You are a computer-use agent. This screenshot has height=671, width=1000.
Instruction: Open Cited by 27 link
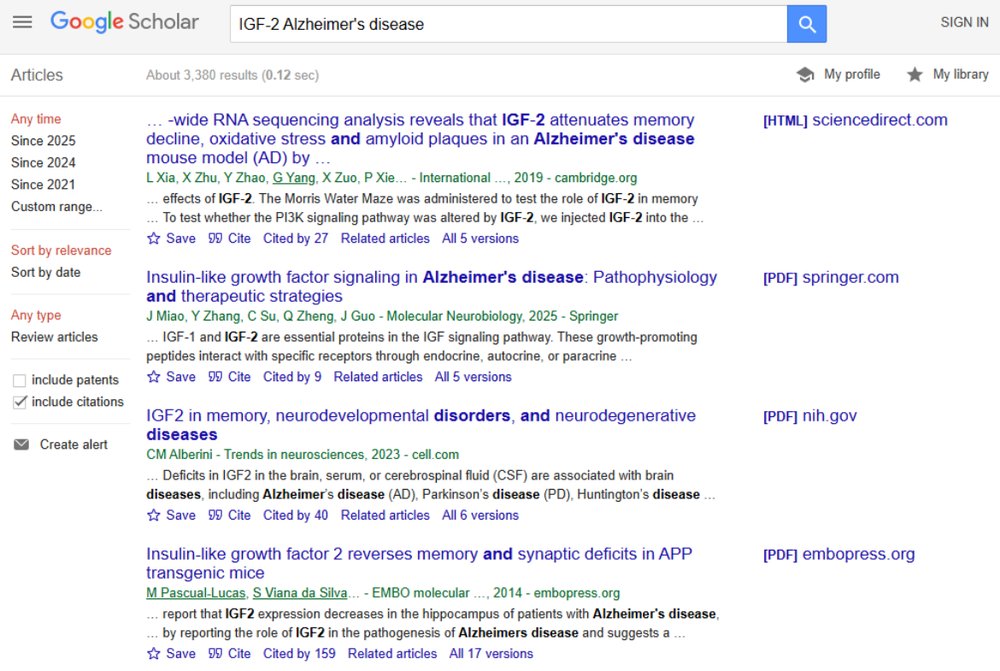[x=295, y=239]
